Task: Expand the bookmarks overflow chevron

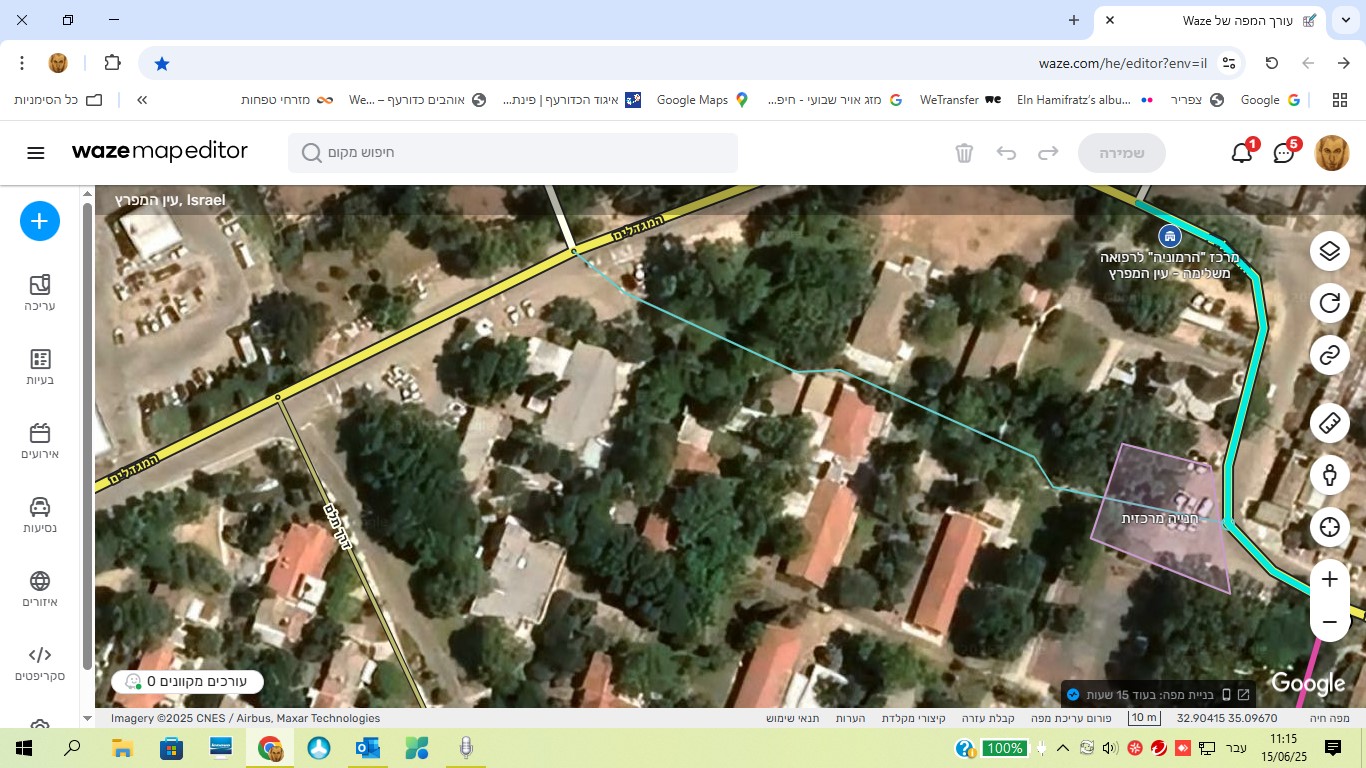Action: pos(142,100)
